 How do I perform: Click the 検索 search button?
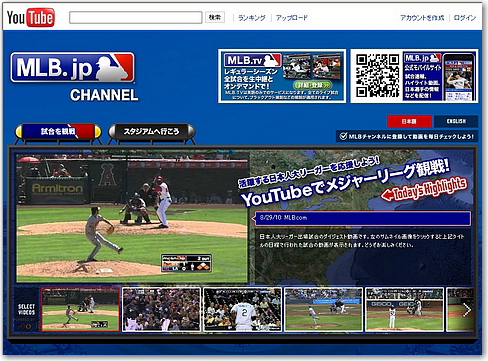(x=215, y=17)
